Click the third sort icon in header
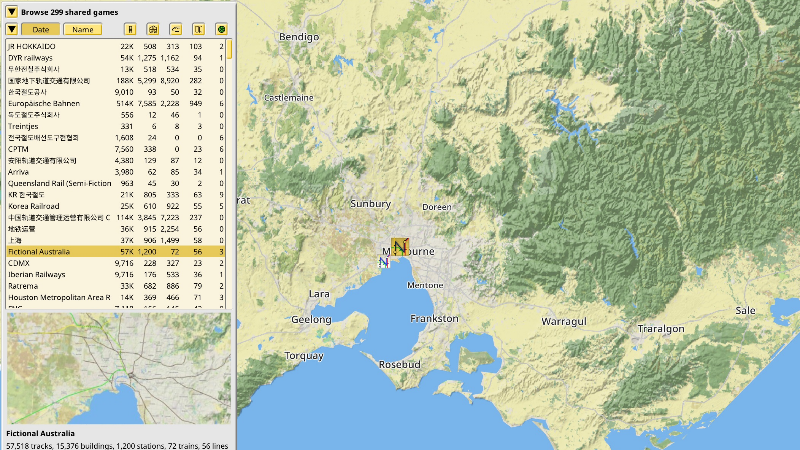 click(175, 29)
